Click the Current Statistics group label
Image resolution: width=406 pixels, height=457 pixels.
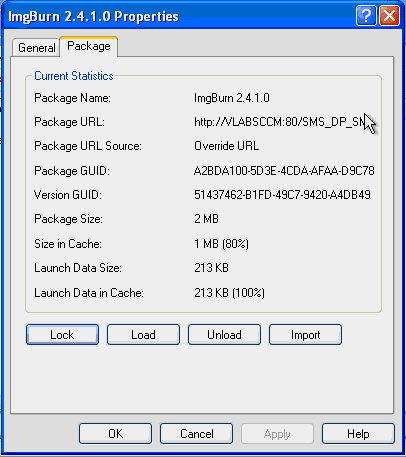(74, 76)
